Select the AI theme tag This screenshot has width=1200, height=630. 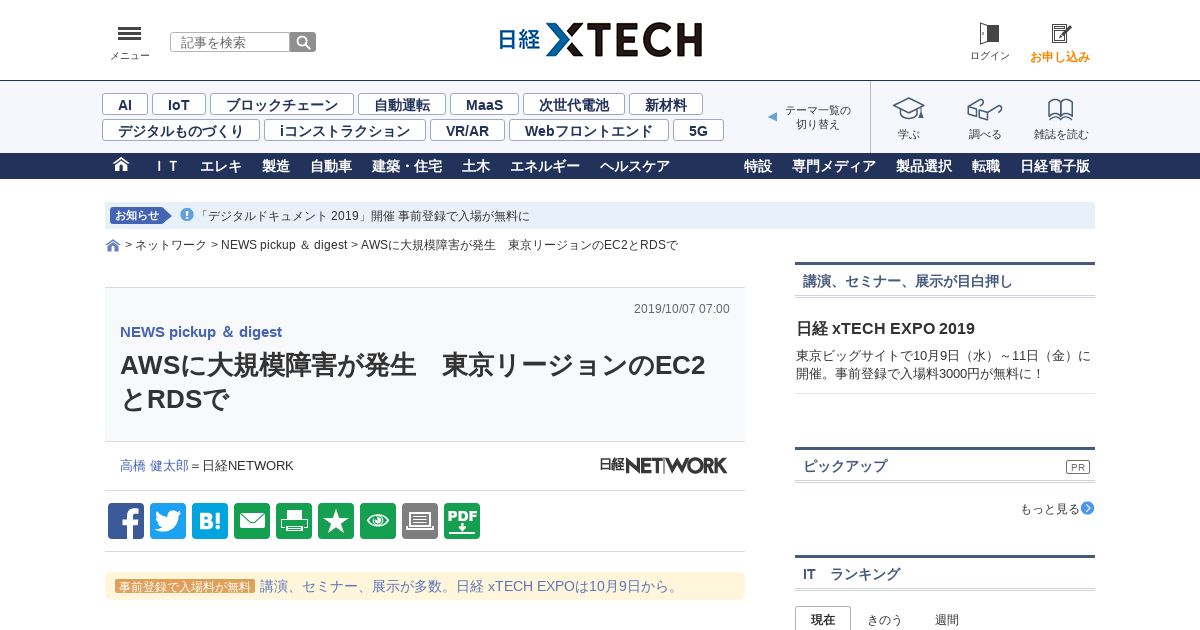click(125, 104)
